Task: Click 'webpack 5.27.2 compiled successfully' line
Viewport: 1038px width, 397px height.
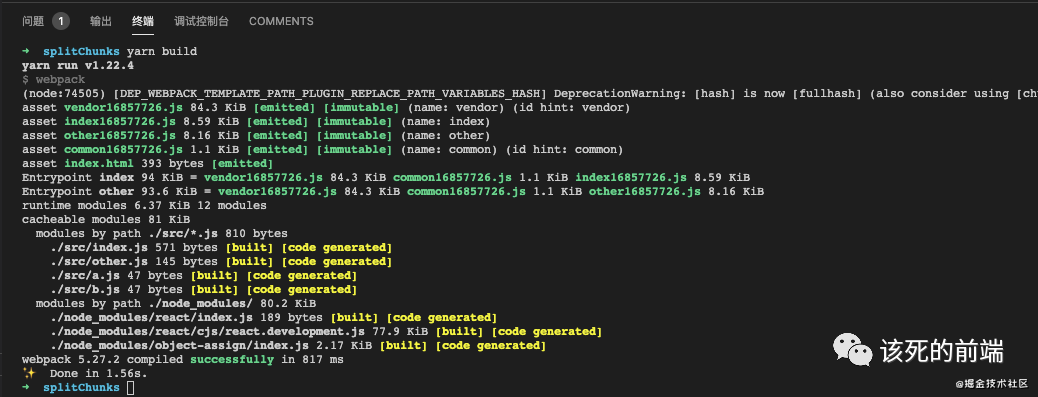Action: click(x=183, y=359)
